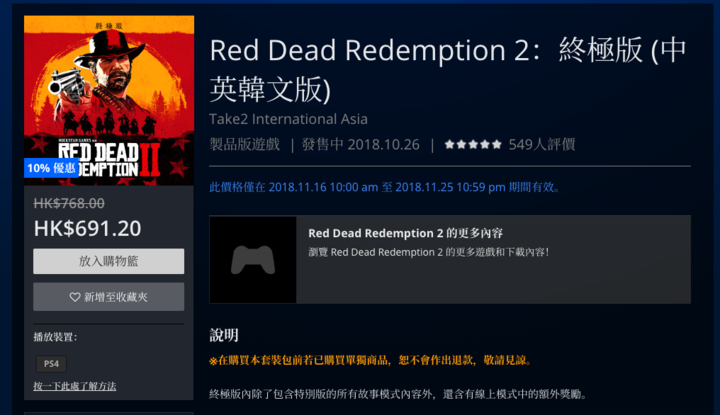Click the 瀏覽更多遊戲和下載內容 description text

pyautogui.click(x=429, y=252)
